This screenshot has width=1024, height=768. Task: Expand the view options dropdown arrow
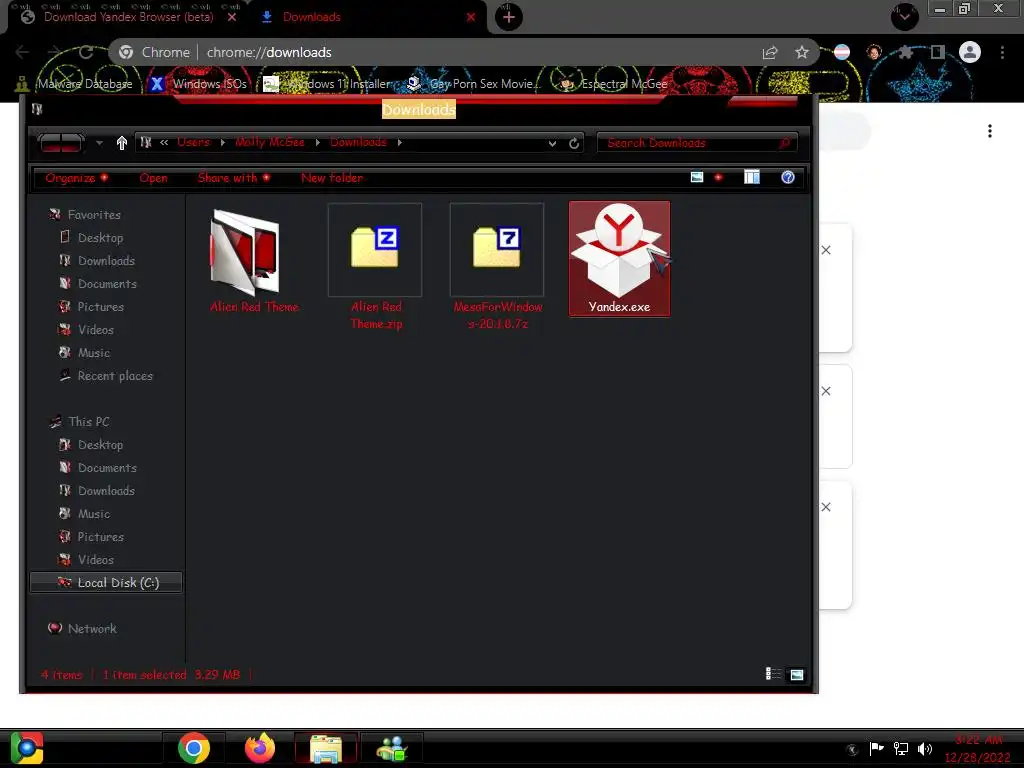point(718,178)
